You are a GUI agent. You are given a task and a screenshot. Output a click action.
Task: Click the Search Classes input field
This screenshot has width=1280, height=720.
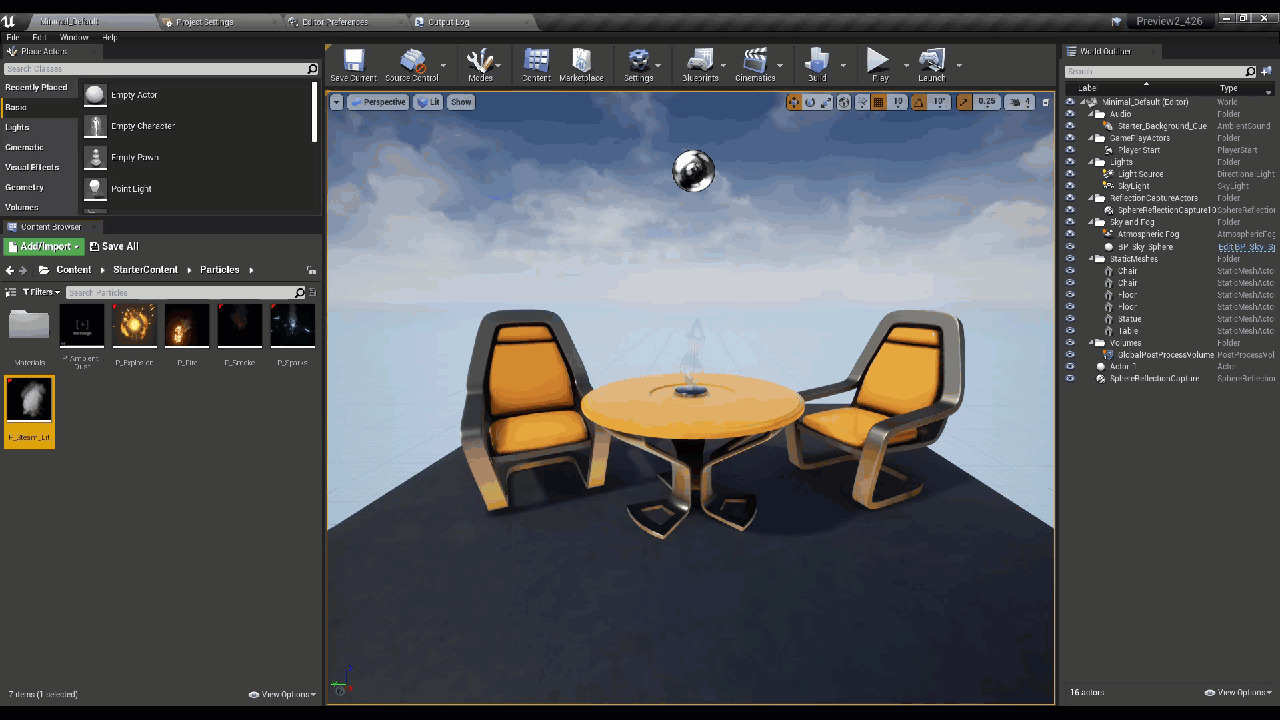(155, 69)
